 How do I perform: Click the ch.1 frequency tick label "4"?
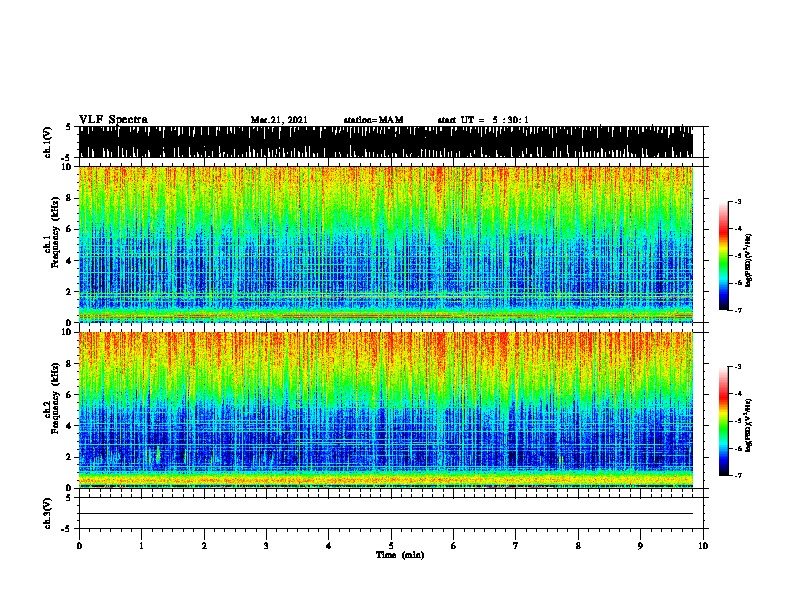click(x=70, y=261)
